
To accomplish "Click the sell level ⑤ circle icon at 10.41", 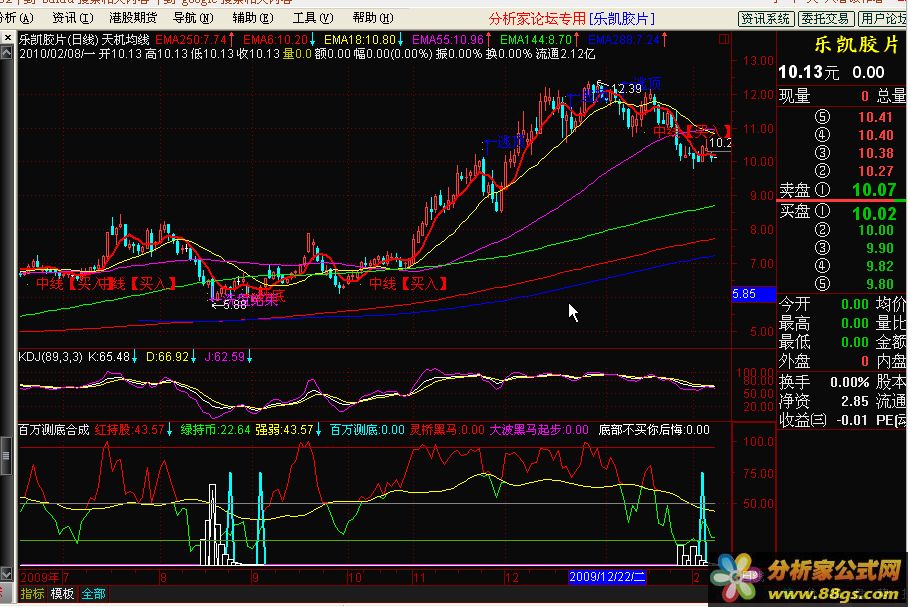I will [822, 117].
